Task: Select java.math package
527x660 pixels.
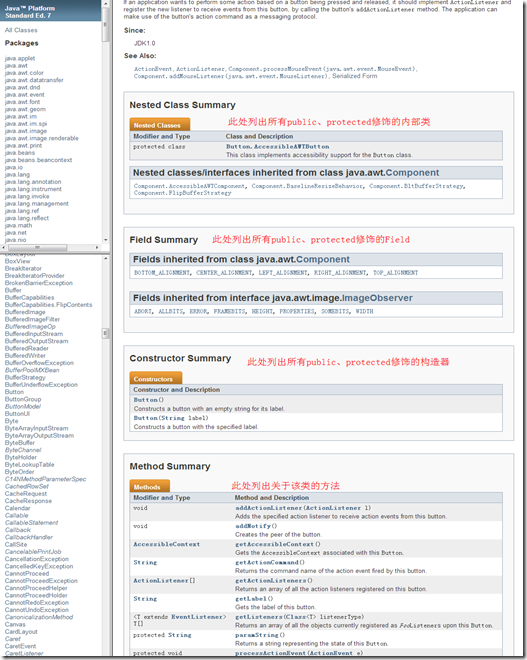Action: [18, 225]
